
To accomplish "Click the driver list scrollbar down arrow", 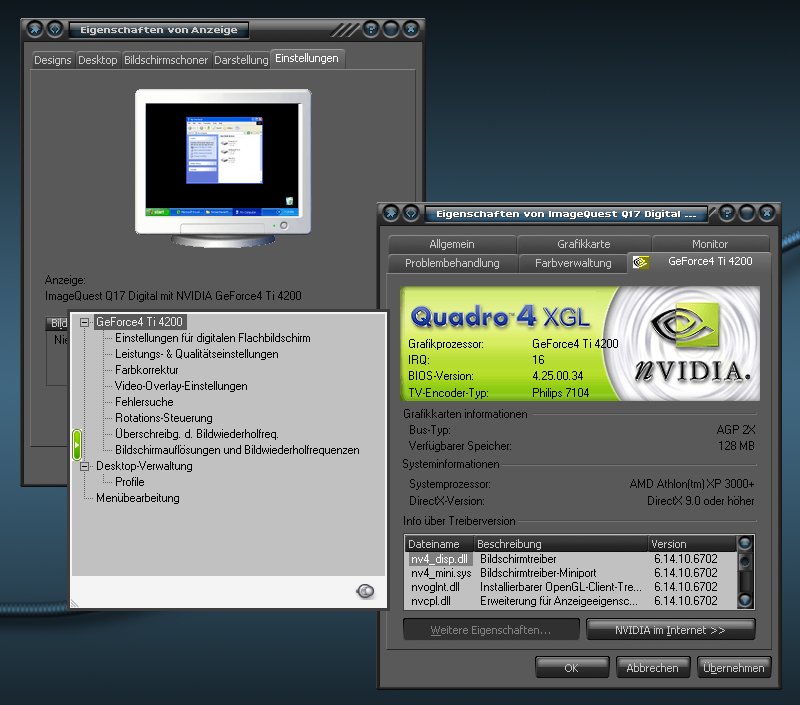I will pos(745,600).
